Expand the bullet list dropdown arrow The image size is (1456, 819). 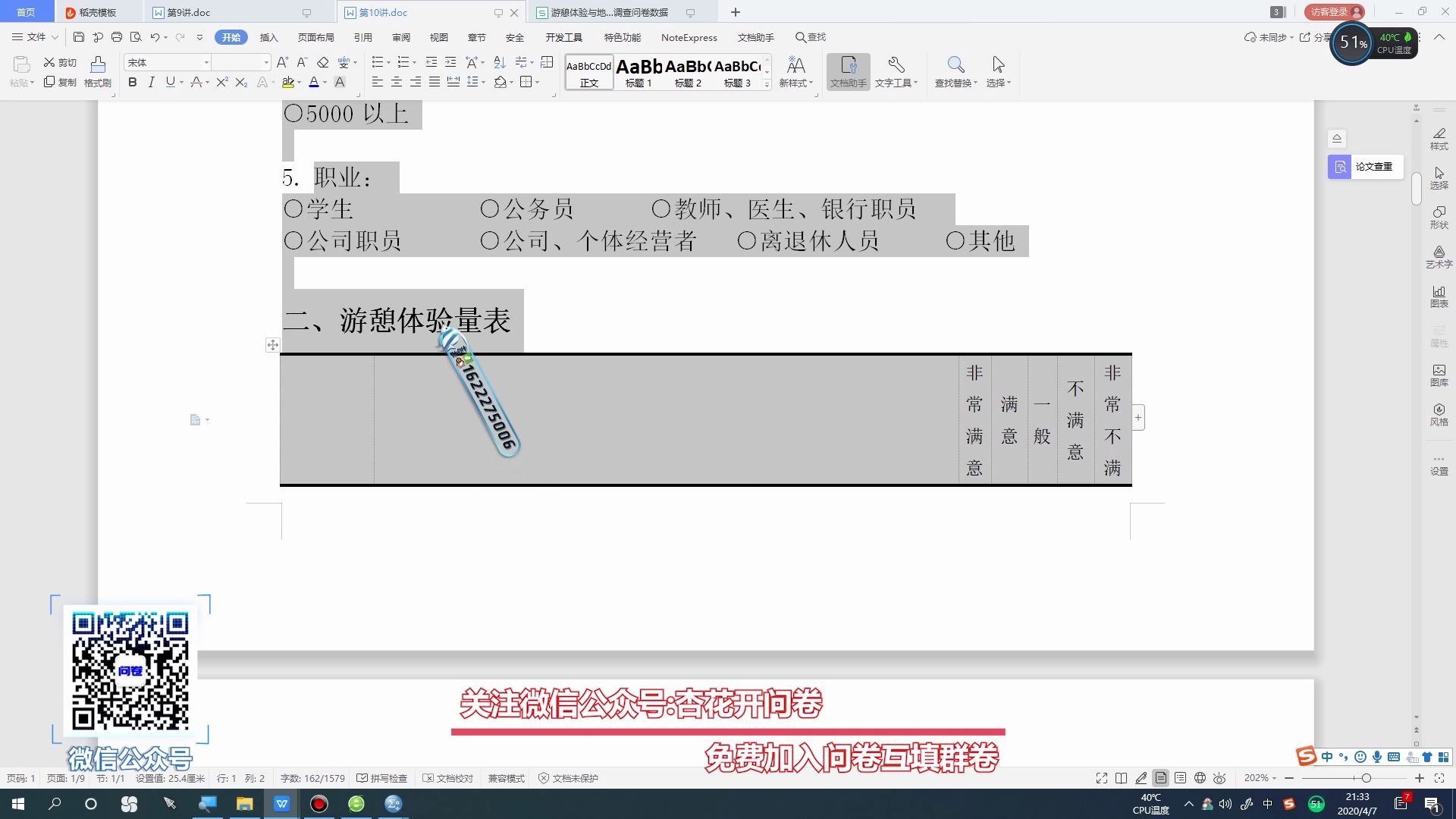(388, 62)
